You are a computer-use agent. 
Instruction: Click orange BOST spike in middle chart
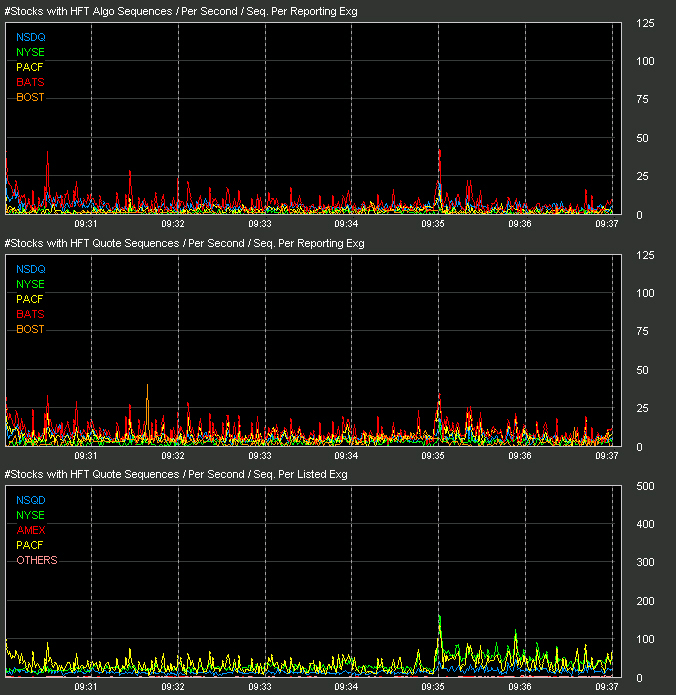pyautogui.click(x=148, y=408)
